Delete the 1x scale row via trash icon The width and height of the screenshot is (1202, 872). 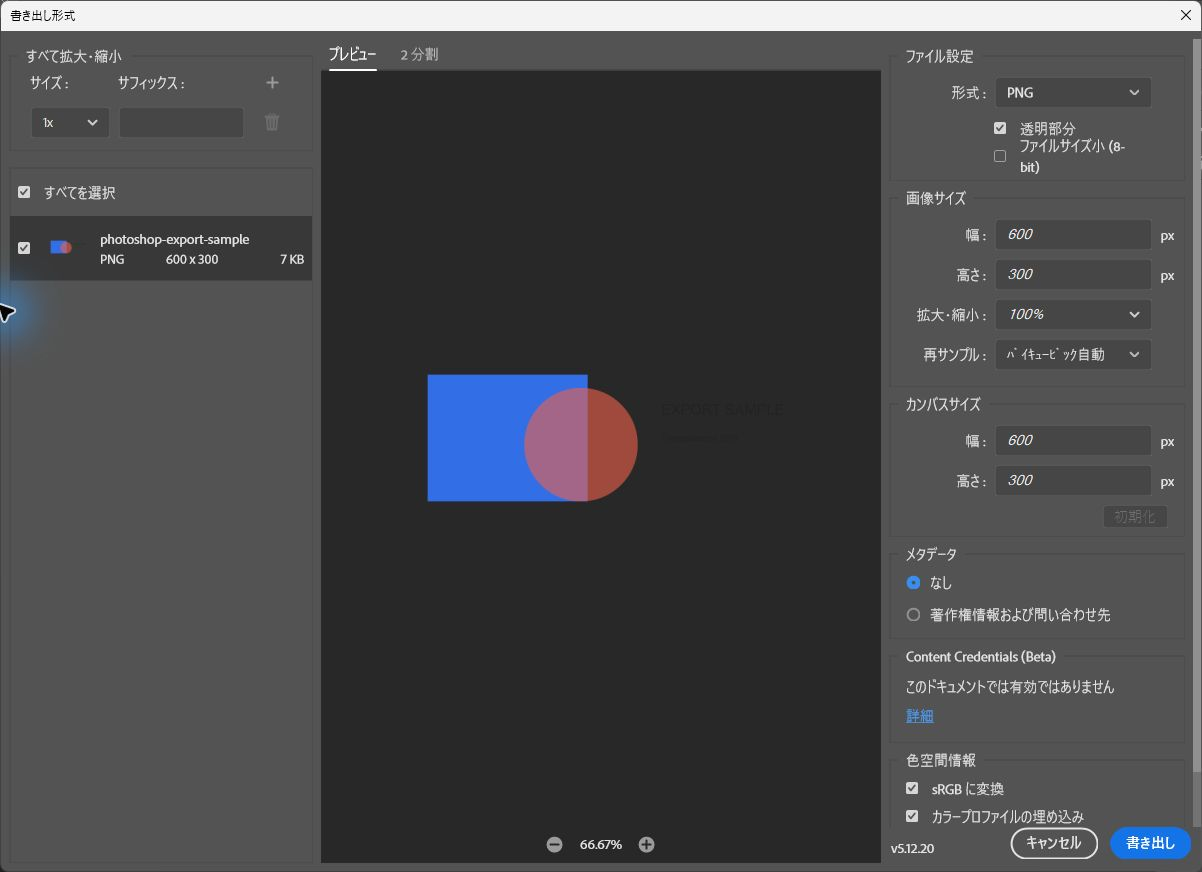[x=272, y=122]
